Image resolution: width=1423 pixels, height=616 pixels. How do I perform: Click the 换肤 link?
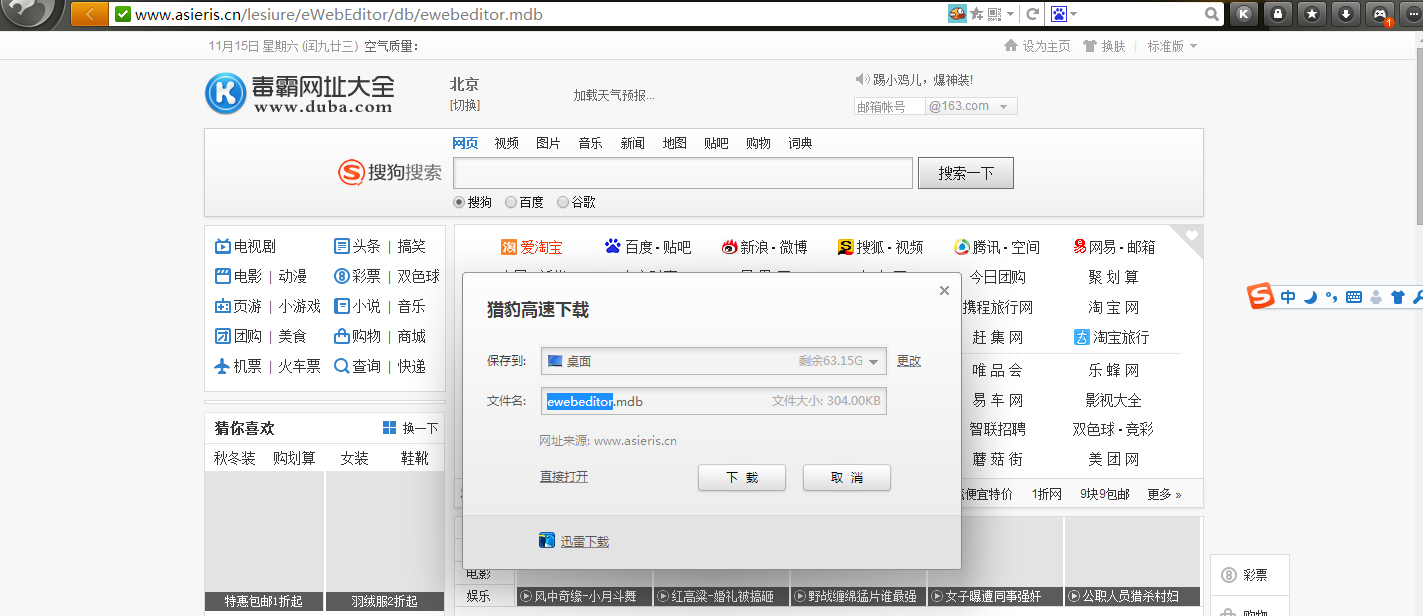(1113, 46)
